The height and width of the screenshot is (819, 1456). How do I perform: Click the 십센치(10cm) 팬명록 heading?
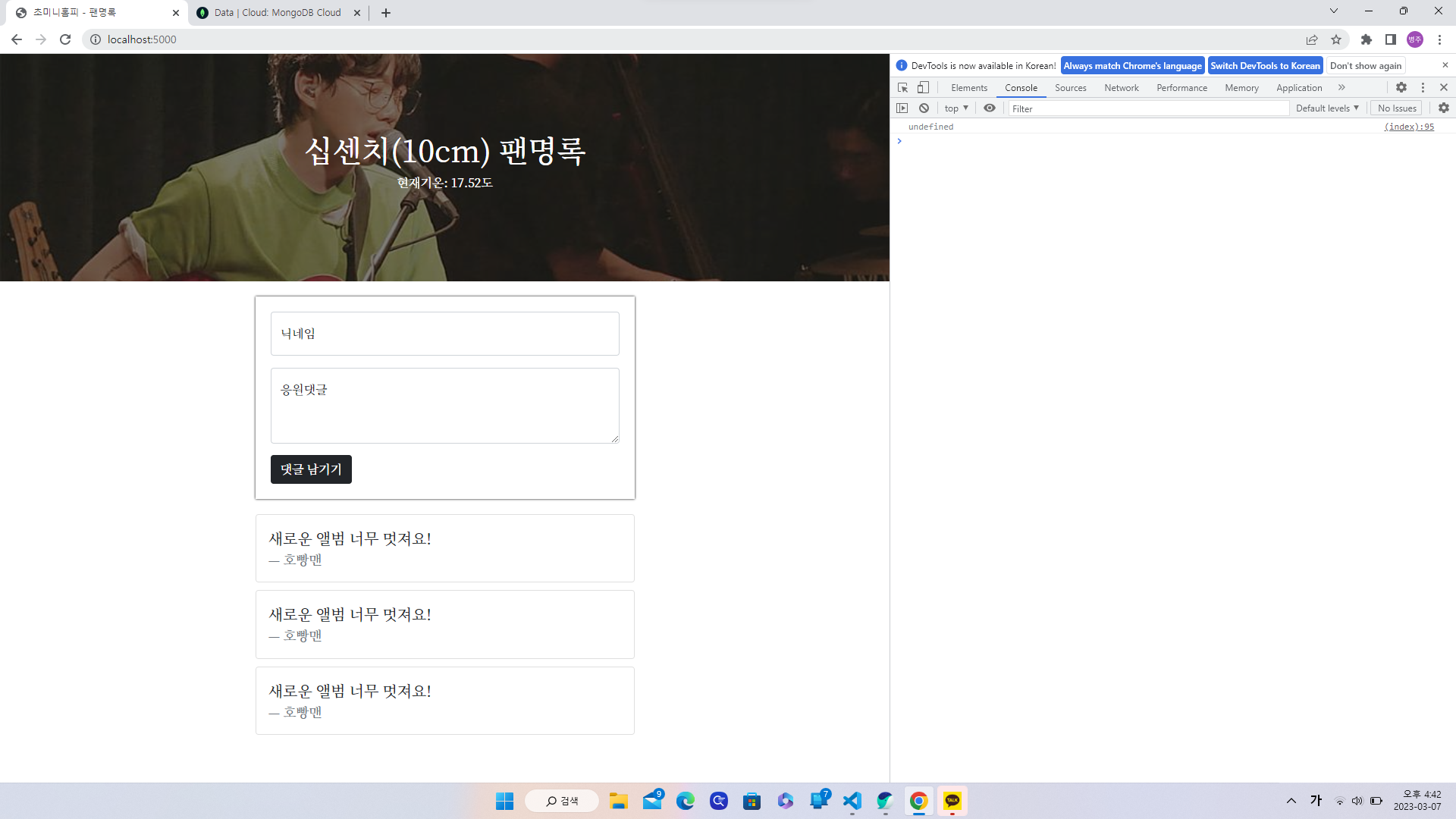click(445, 151)
